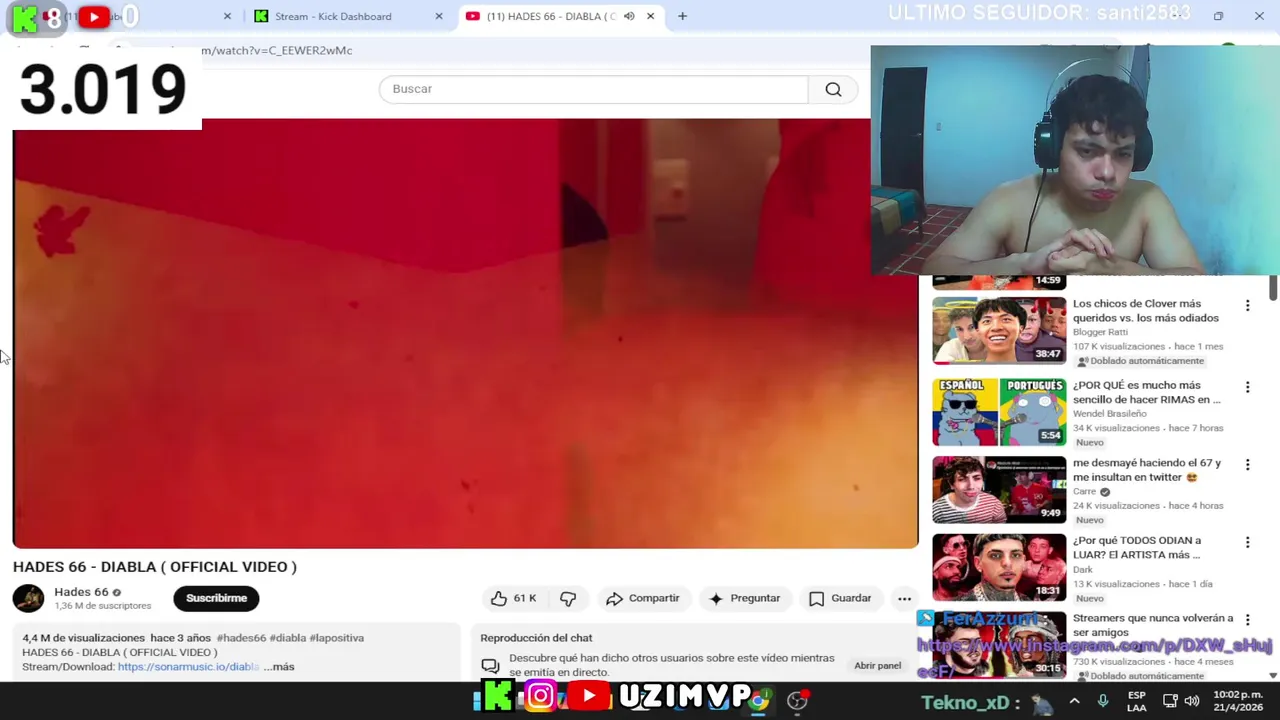Click the Streamers que nunca volverán title
This screenshot has width=1280, height=720.
tap(1153, 625)
